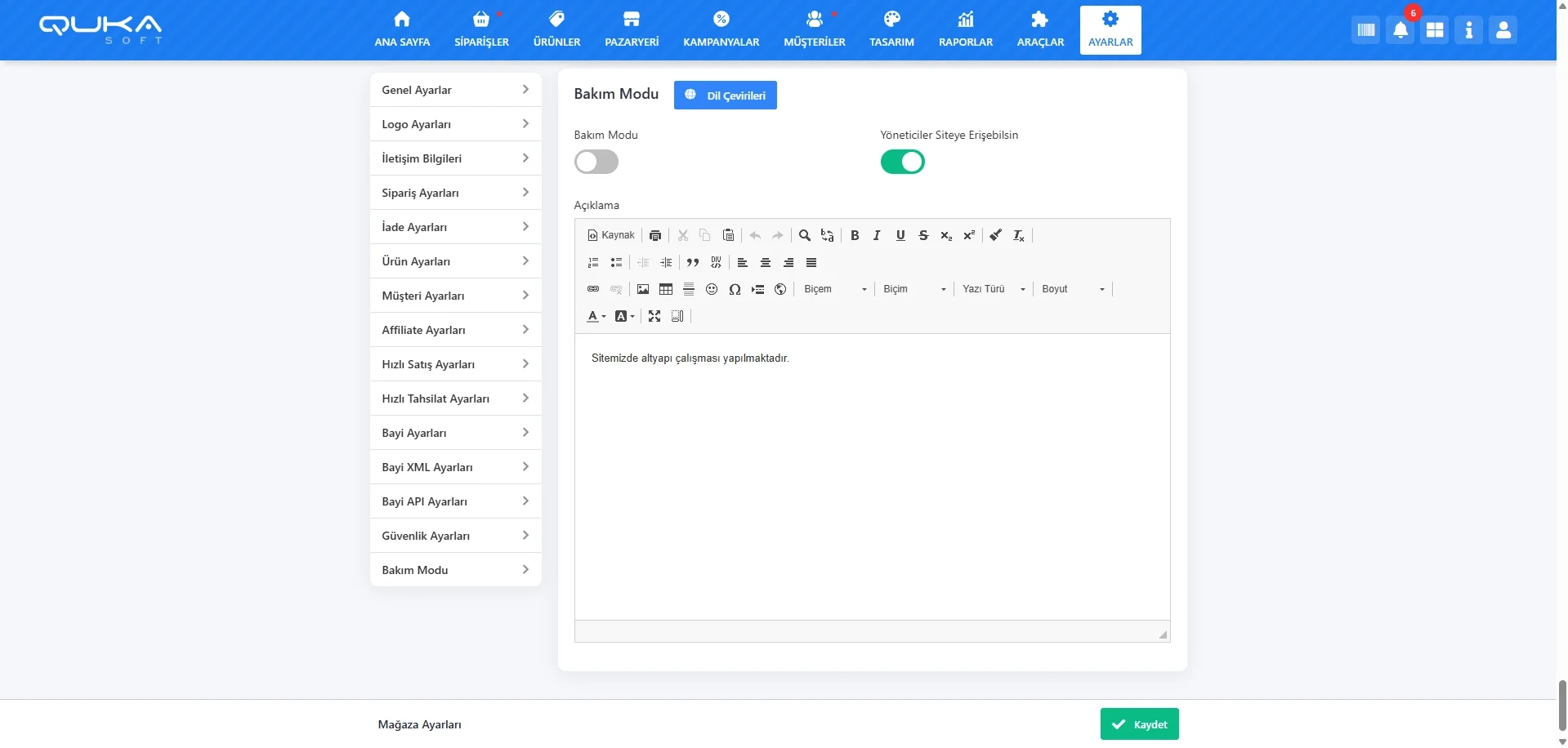Open the smiley emoji picker
This screenshot has height=748, width=1568.
coord(712,289)
